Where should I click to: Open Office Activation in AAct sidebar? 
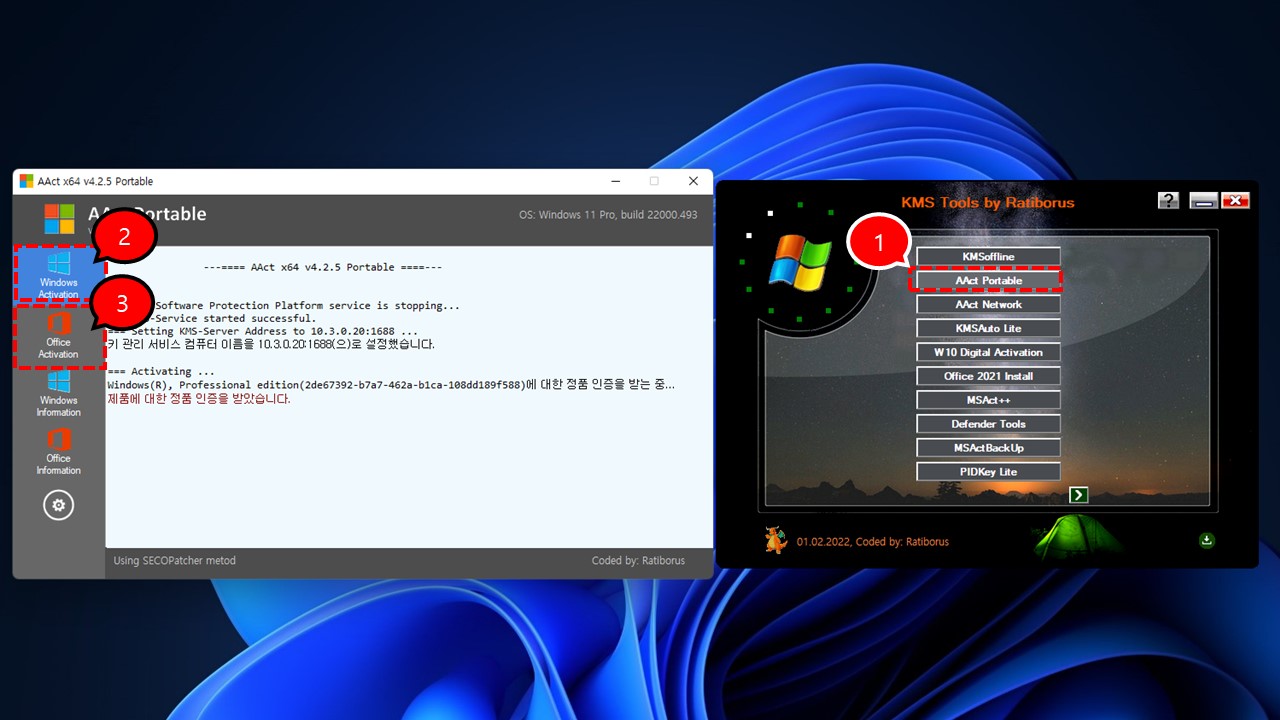pyautogui.click(x=58, y=335)
